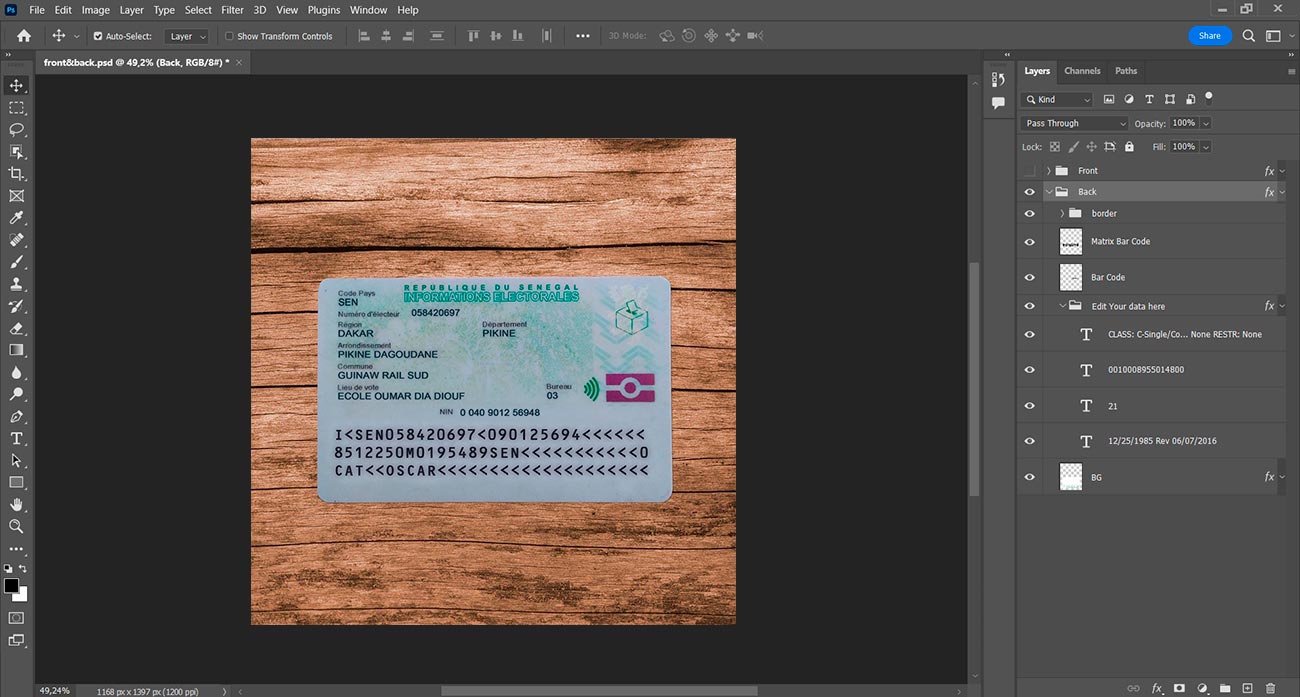The height and width of the screenshot is (697, 1300).
Task: Select the Frame tool
Action: click(16, 196)
